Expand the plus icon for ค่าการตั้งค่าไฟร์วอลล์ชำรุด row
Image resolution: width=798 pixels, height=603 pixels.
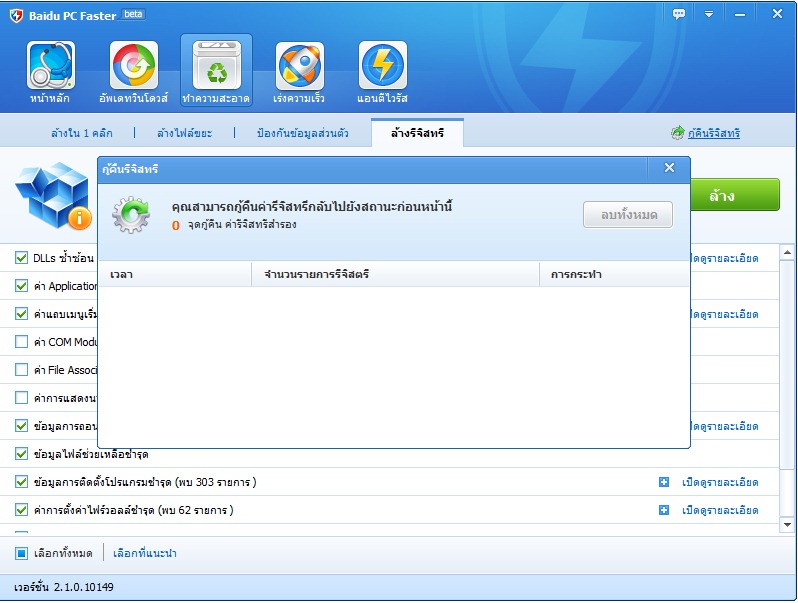(x=664, y=510)
